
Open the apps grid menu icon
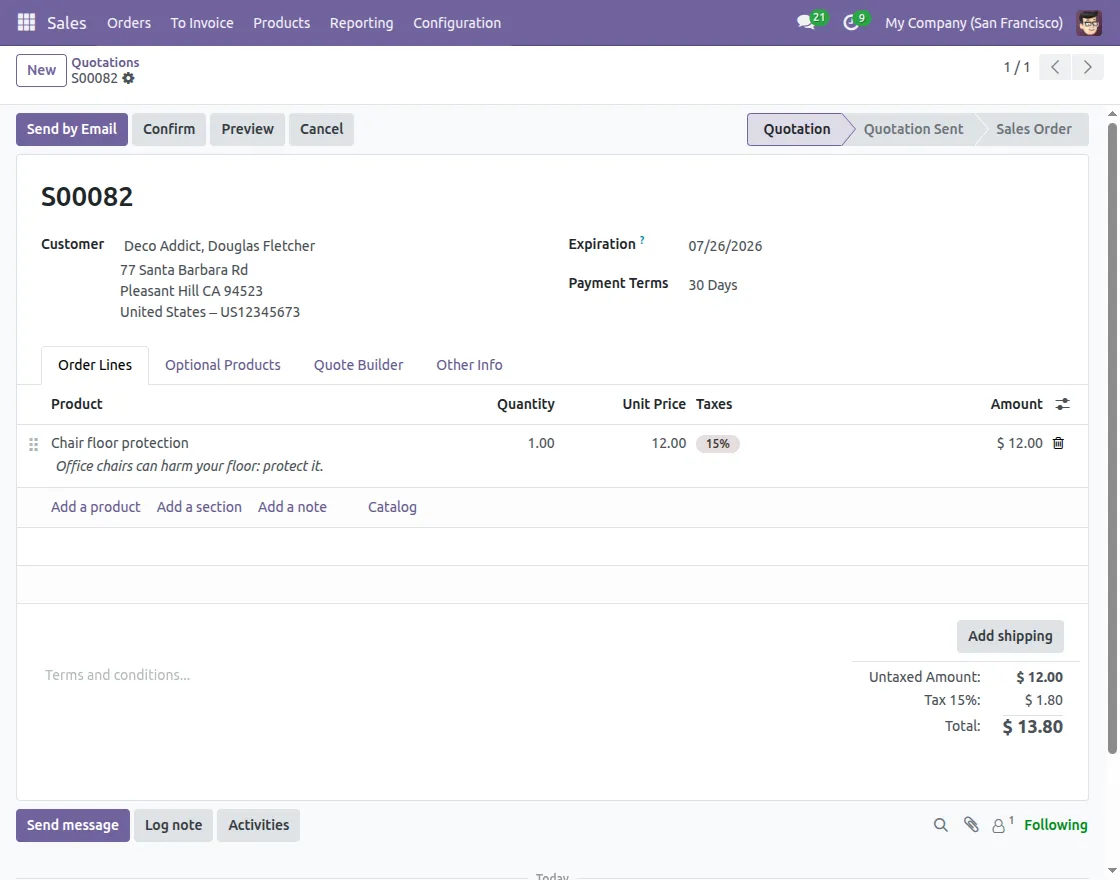(26, 22)
